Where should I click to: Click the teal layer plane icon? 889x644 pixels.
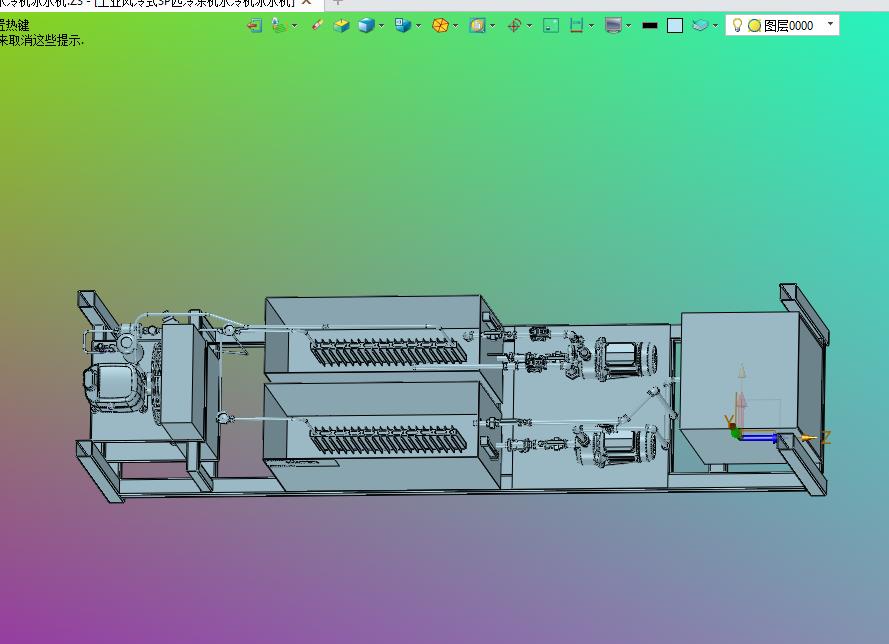[x=700, y=26]
